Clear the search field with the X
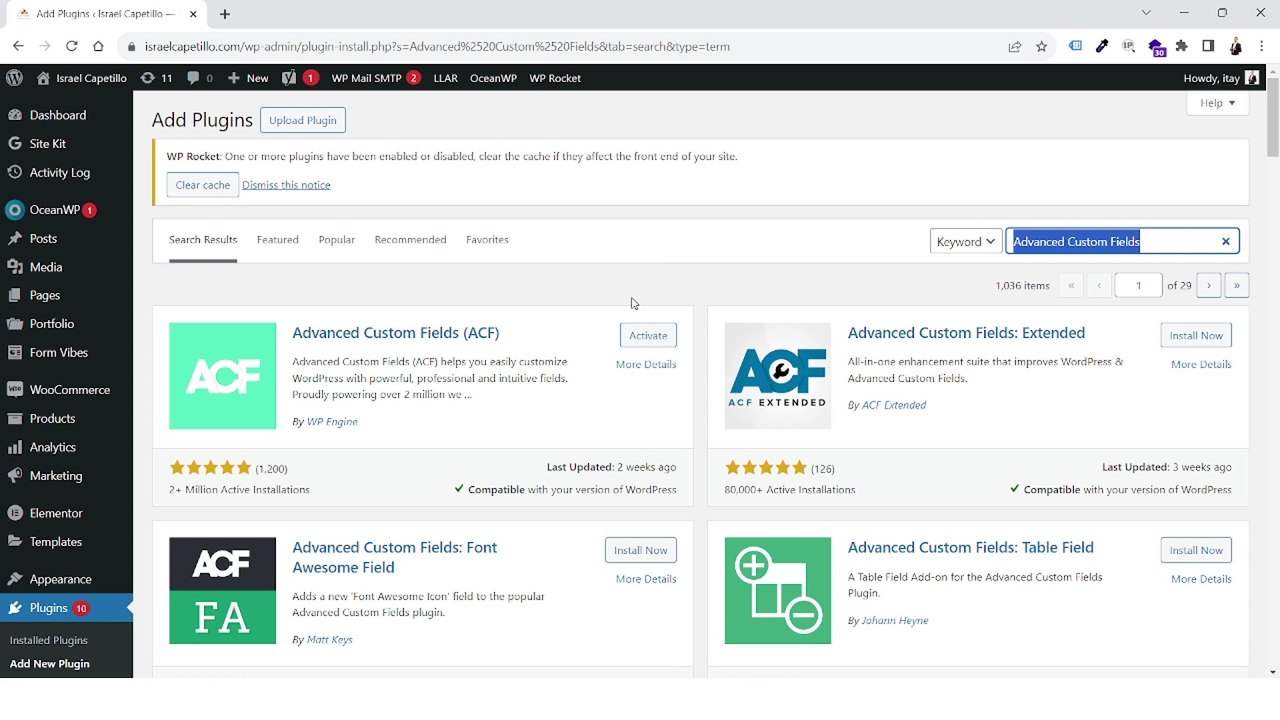 pyautogui.click(x=1226, y=241)
